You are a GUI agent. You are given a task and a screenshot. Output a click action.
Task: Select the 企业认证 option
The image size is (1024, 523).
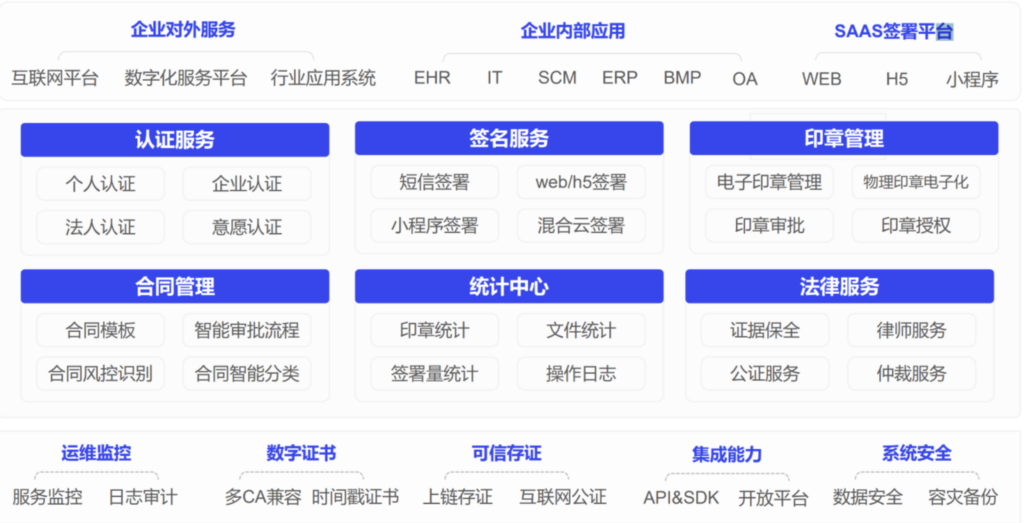point(247,184)
